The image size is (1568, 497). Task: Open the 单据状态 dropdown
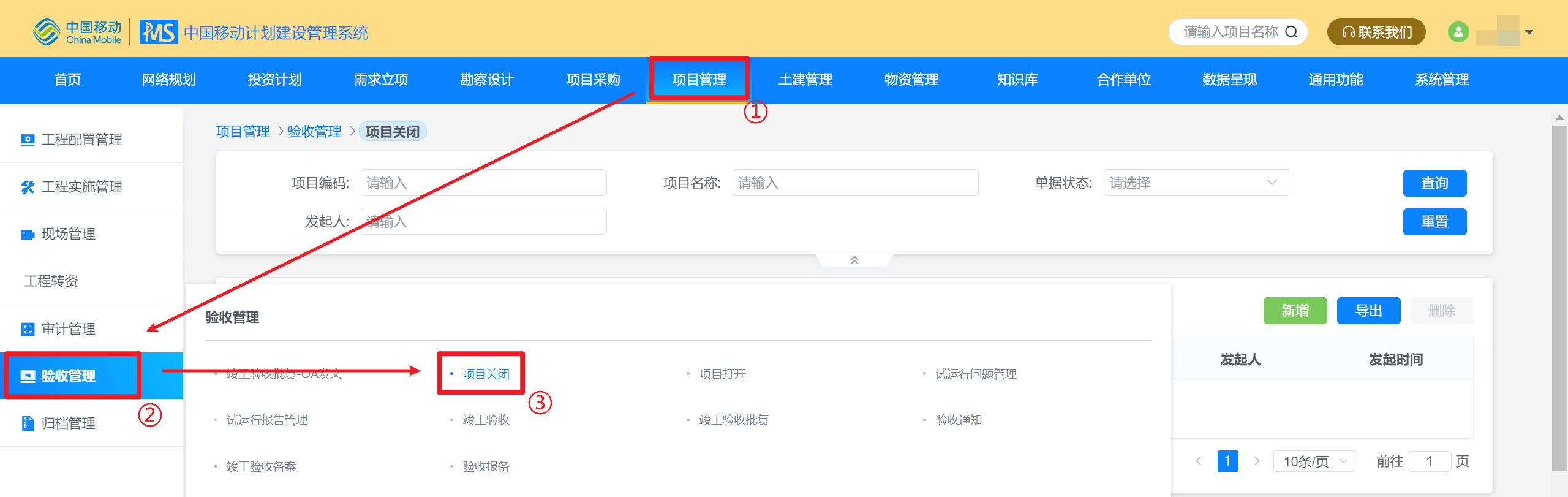(1196, 183)
